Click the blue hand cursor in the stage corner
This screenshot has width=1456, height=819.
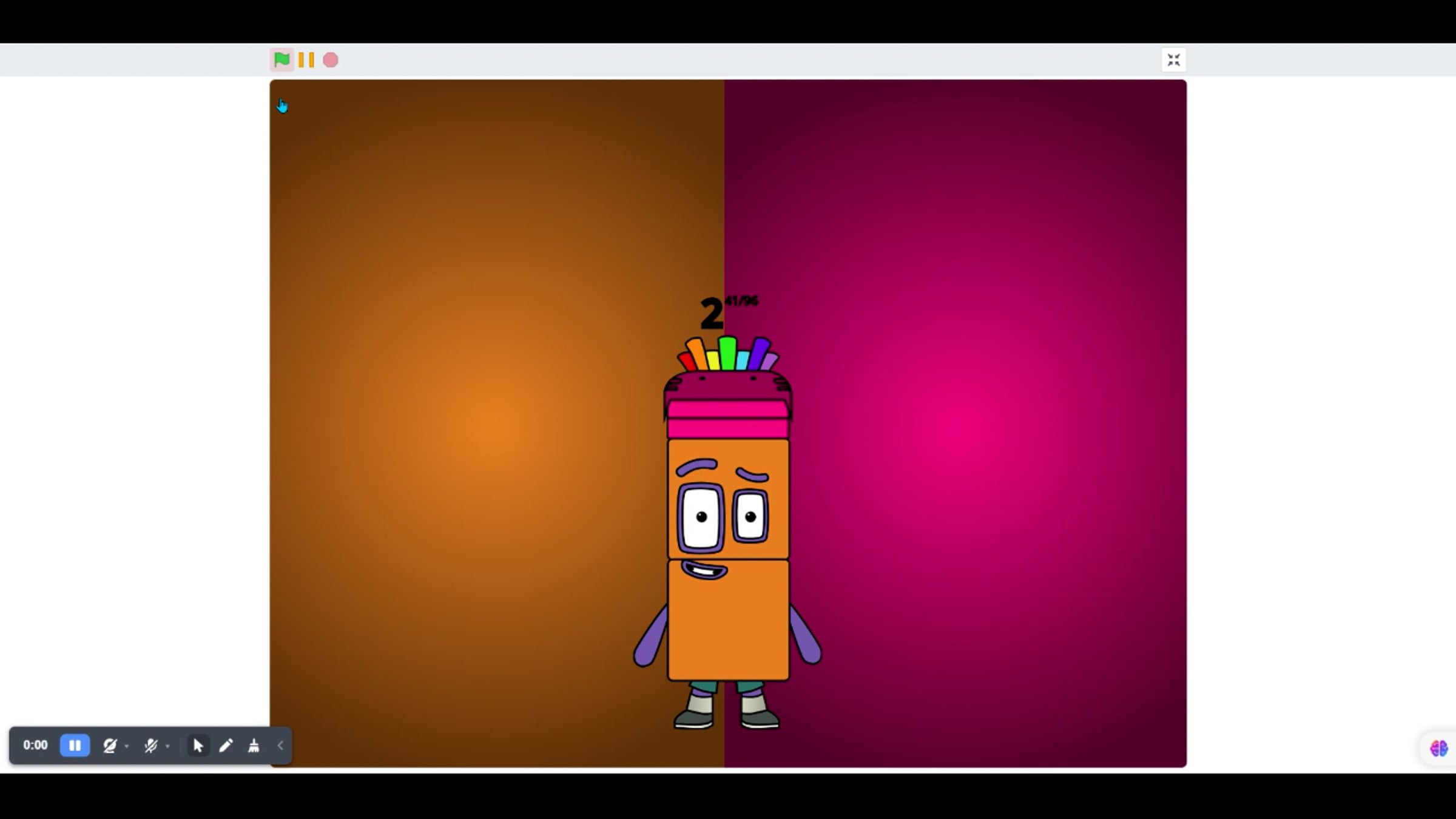pos(281,106)
